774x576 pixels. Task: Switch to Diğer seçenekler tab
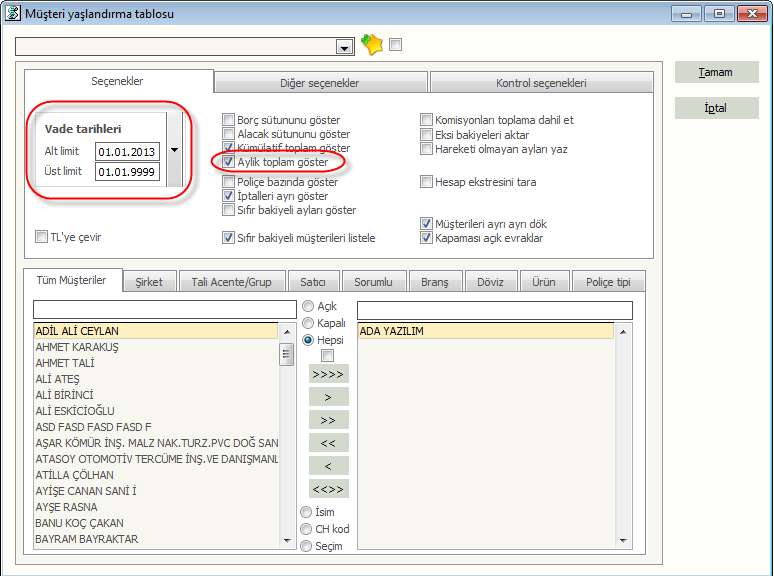[320, 83]
